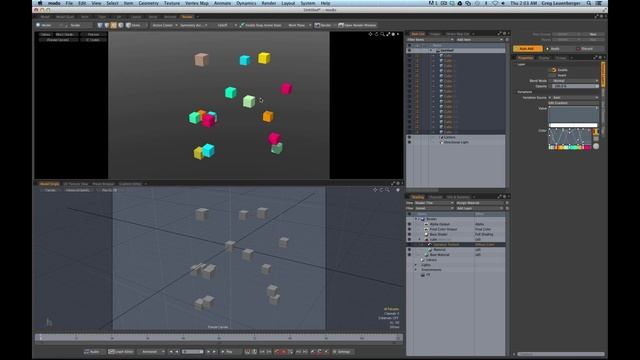This screenshot has width=640, height=360.
Task: Switch to the Shading tab
Action: [x=418, y=197]
